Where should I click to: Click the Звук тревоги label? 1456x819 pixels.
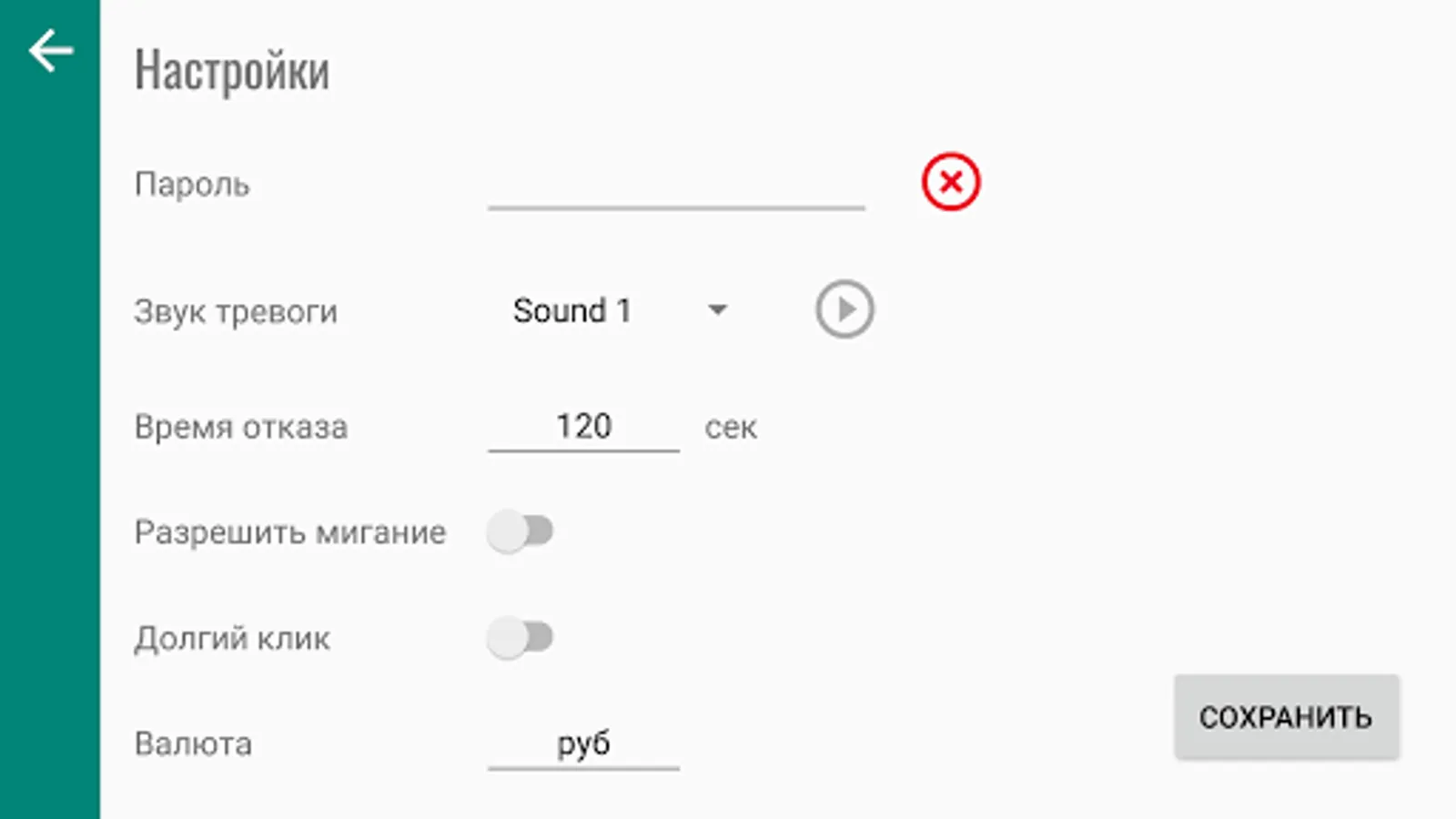click(236, 312)
